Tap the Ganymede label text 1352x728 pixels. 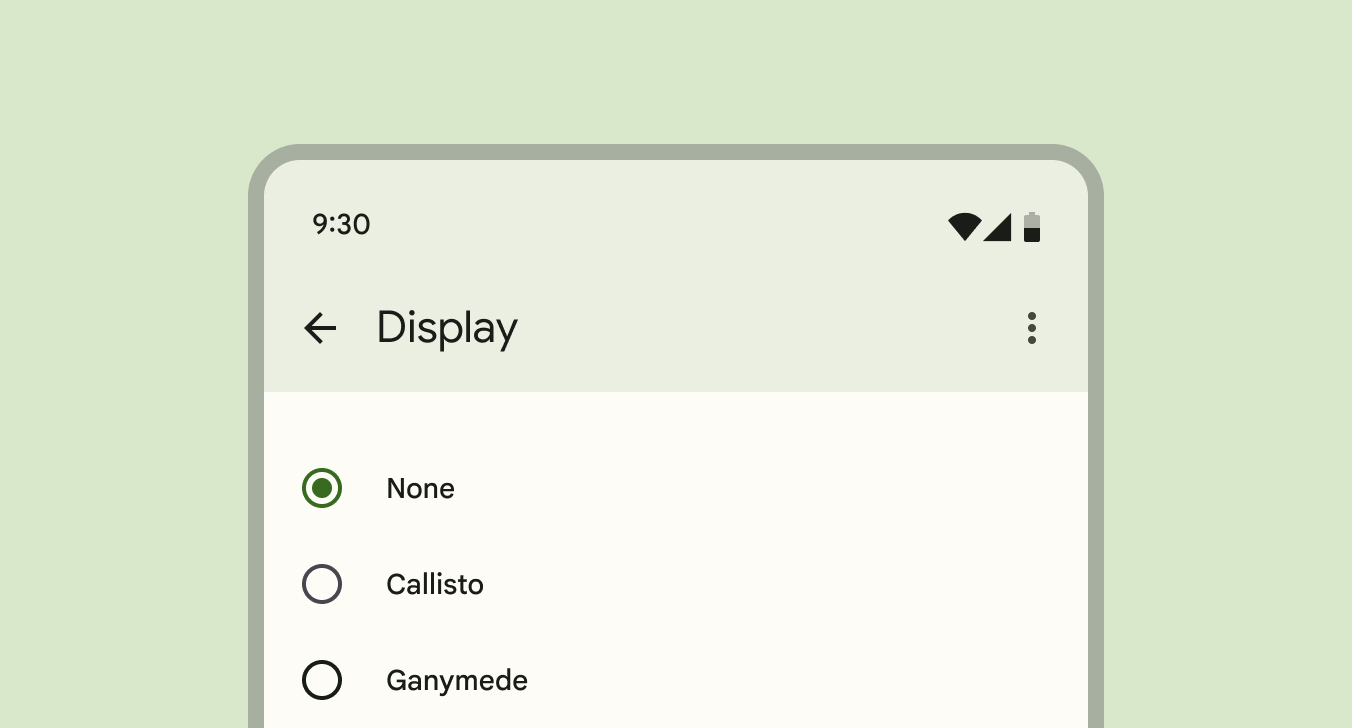click(x=456, y=680)
